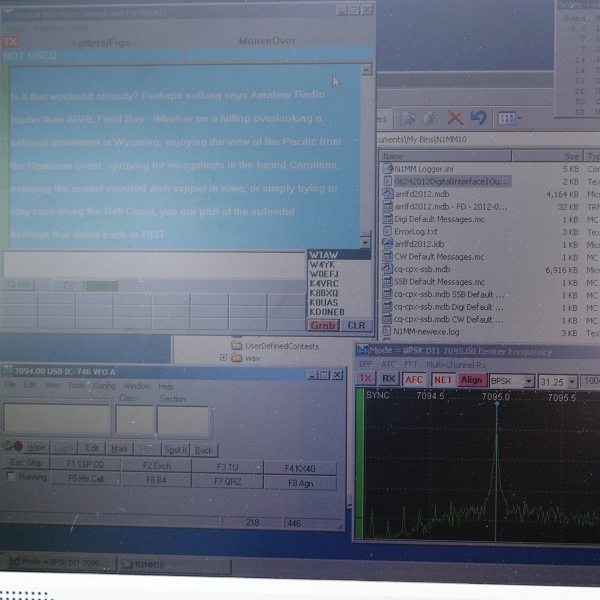Toggle the NET button in BPSK window
Screen dimensions: 600x600
tap(443, 380)
